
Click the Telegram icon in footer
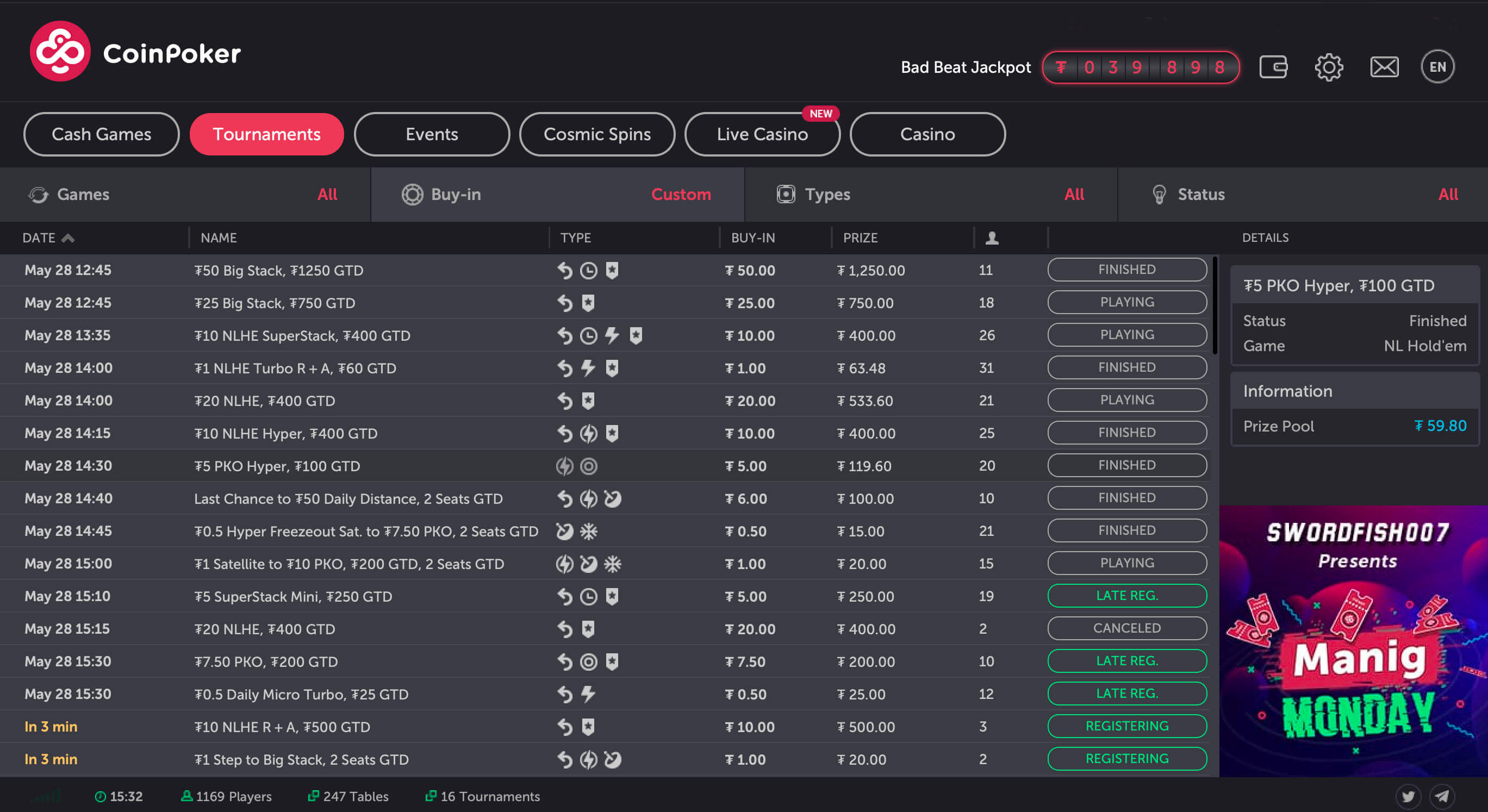(x=1442, y=796)
